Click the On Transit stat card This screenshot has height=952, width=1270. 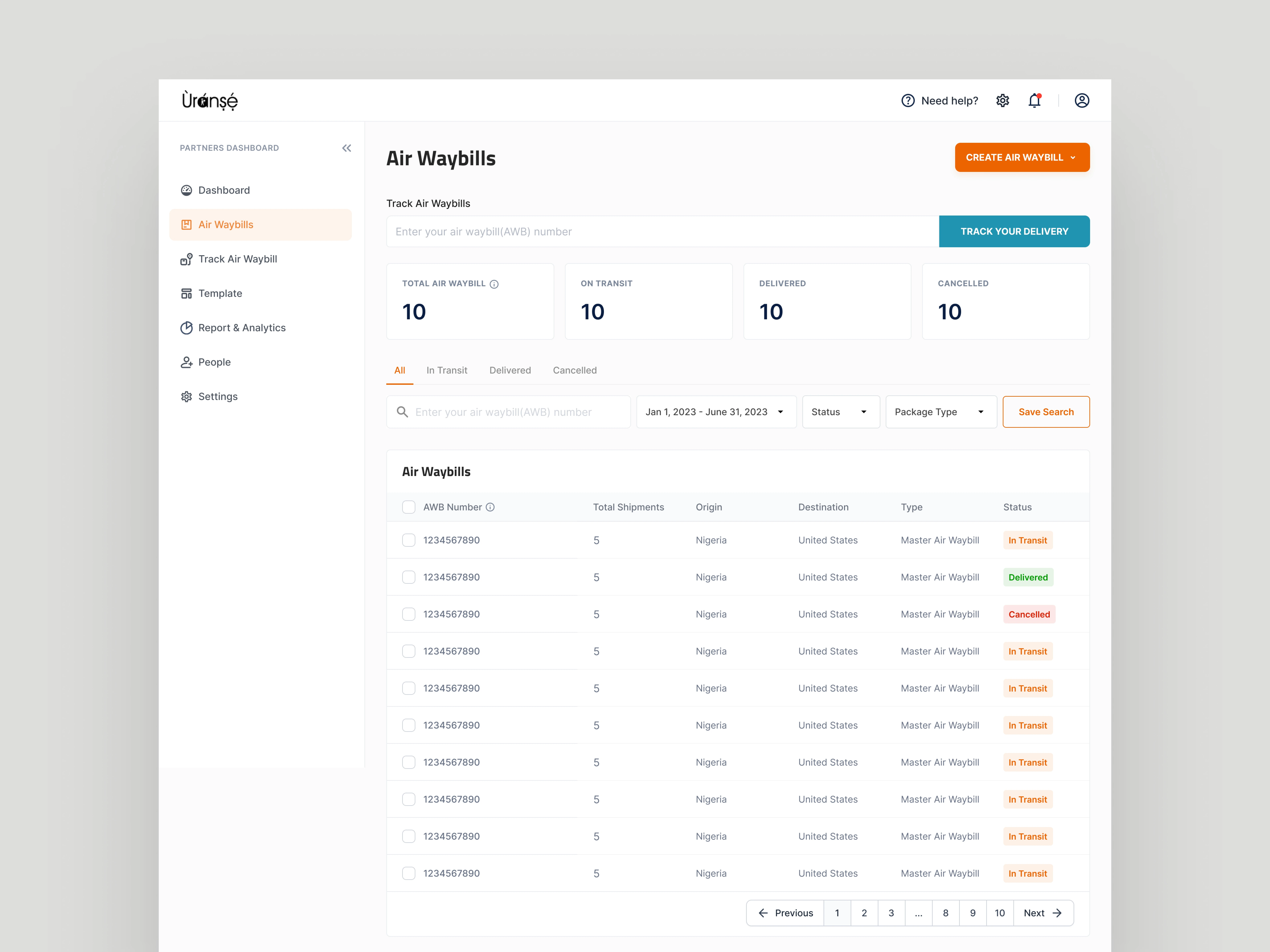pos(649,301)
